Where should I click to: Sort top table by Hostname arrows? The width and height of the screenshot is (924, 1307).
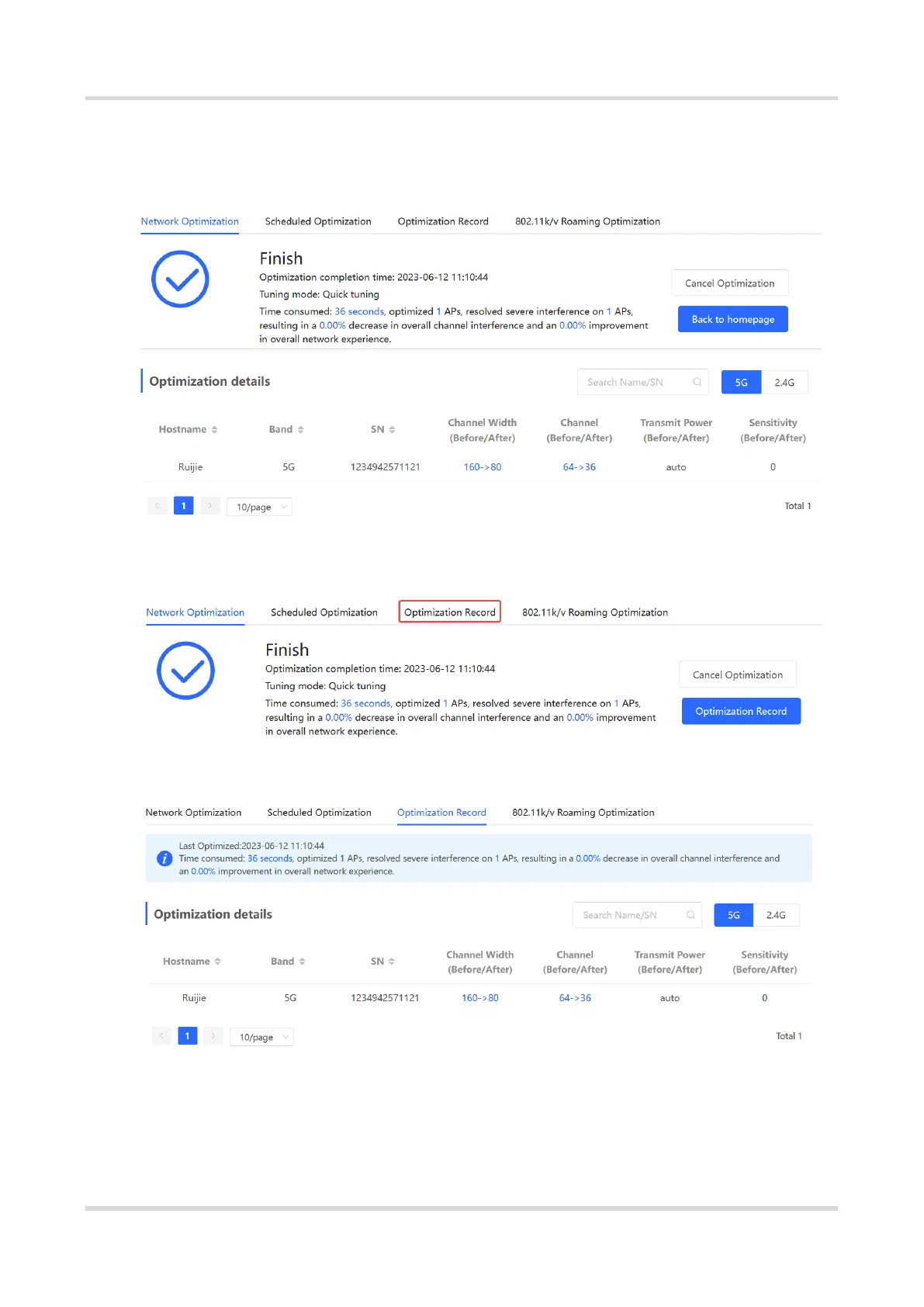pyautogui.click(x=214, y=430)
